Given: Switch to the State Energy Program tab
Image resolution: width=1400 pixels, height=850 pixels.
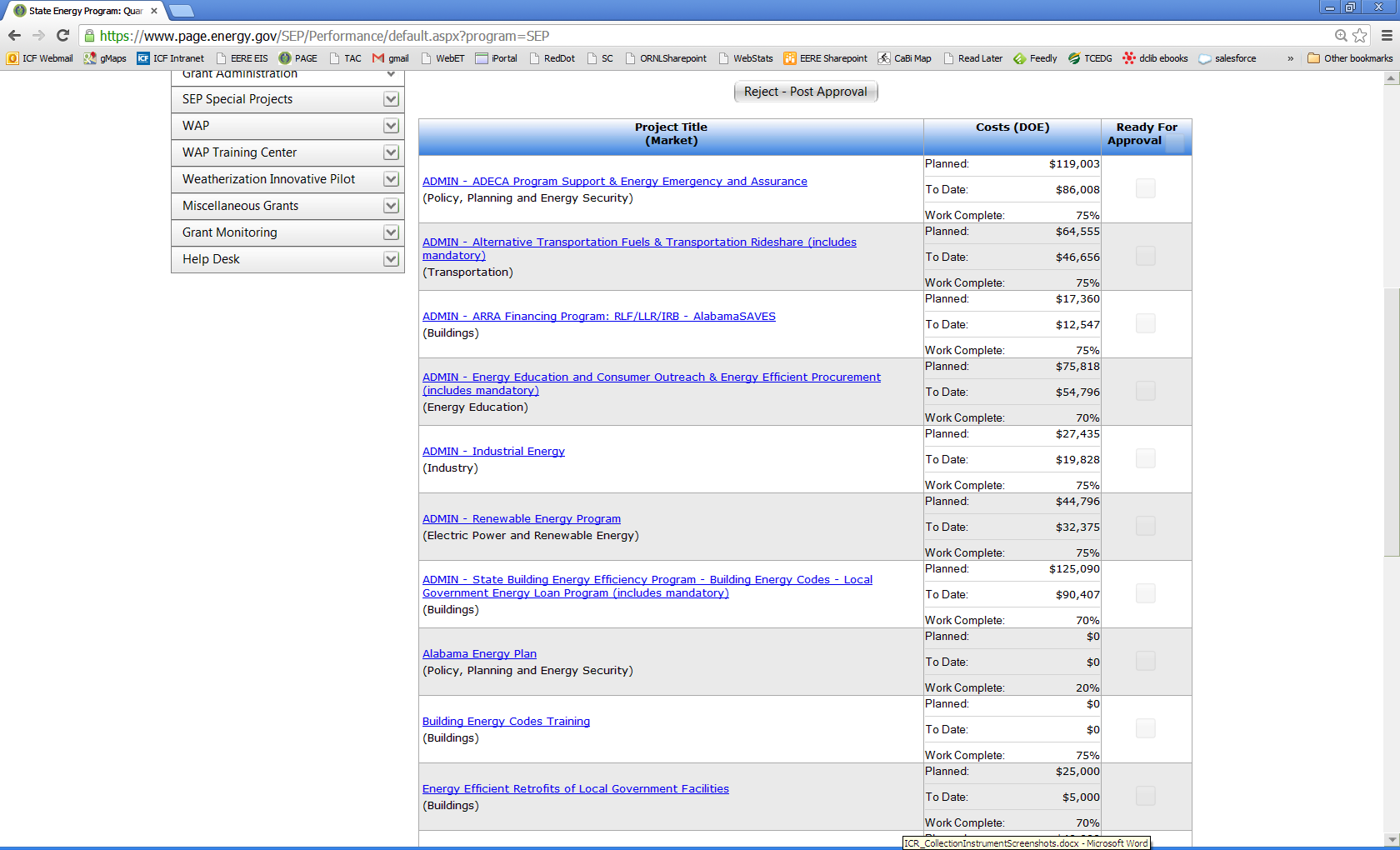Looking at the screenshot, I should tap(85, 11).
